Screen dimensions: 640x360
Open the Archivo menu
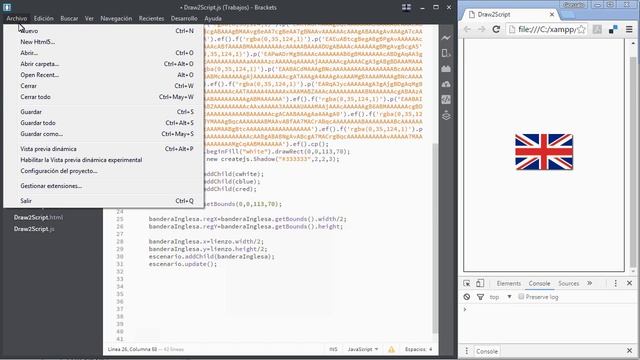tap(17, 18)
